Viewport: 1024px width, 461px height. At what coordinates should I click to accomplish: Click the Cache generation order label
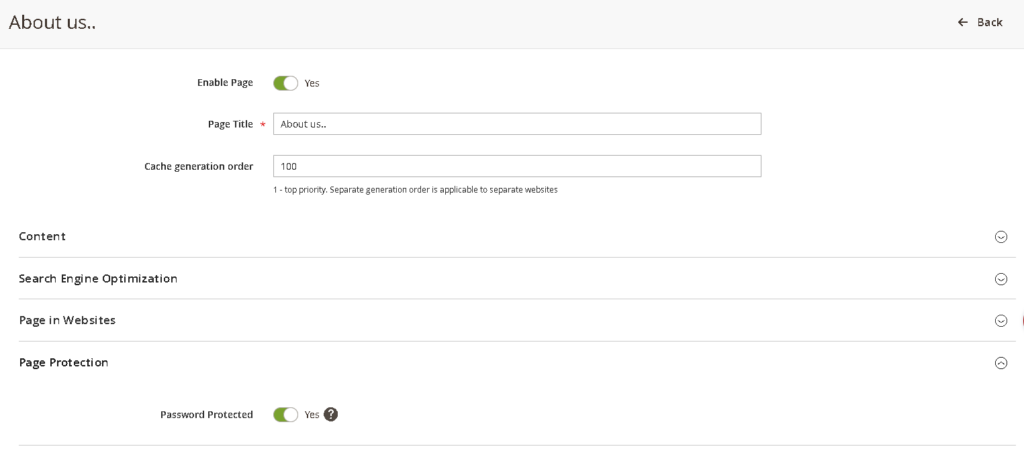click(x=198, y=166)
